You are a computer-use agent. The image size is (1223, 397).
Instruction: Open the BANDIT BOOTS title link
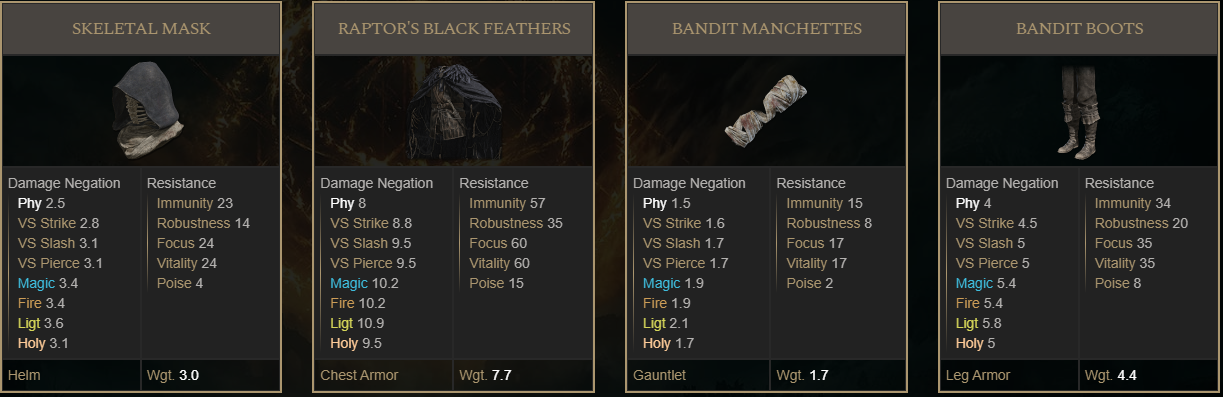click(x=1079, y=28)
